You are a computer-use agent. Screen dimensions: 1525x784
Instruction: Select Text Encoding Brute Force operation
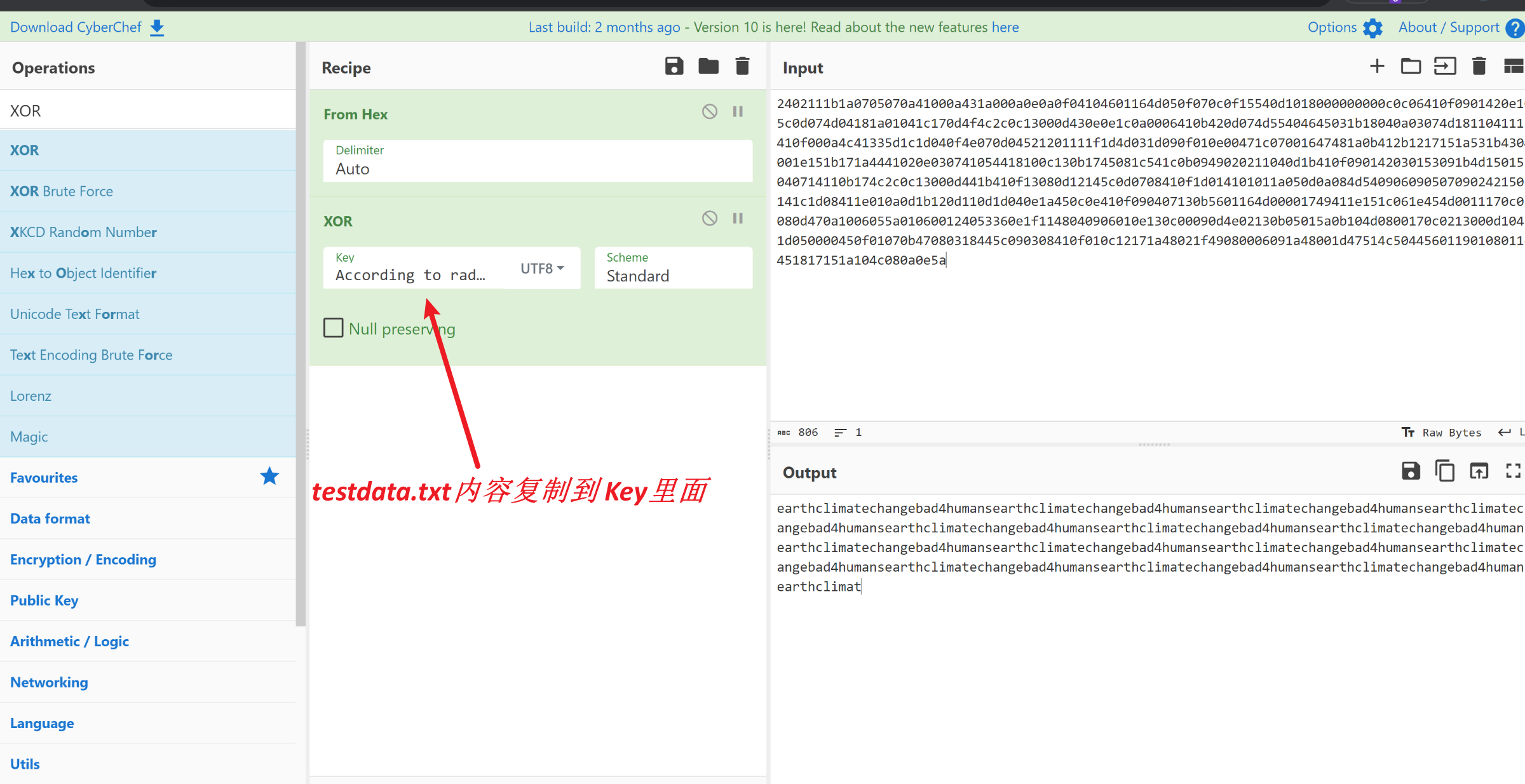pos(148,355)
